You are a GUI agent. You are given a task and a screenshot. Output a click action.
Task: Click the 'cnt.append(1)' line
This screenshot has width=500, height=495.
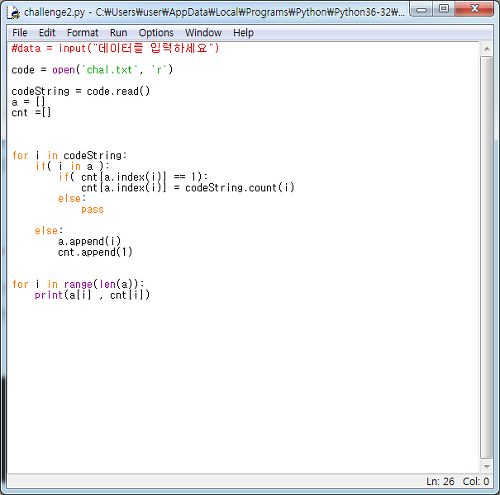click(95, 252)
